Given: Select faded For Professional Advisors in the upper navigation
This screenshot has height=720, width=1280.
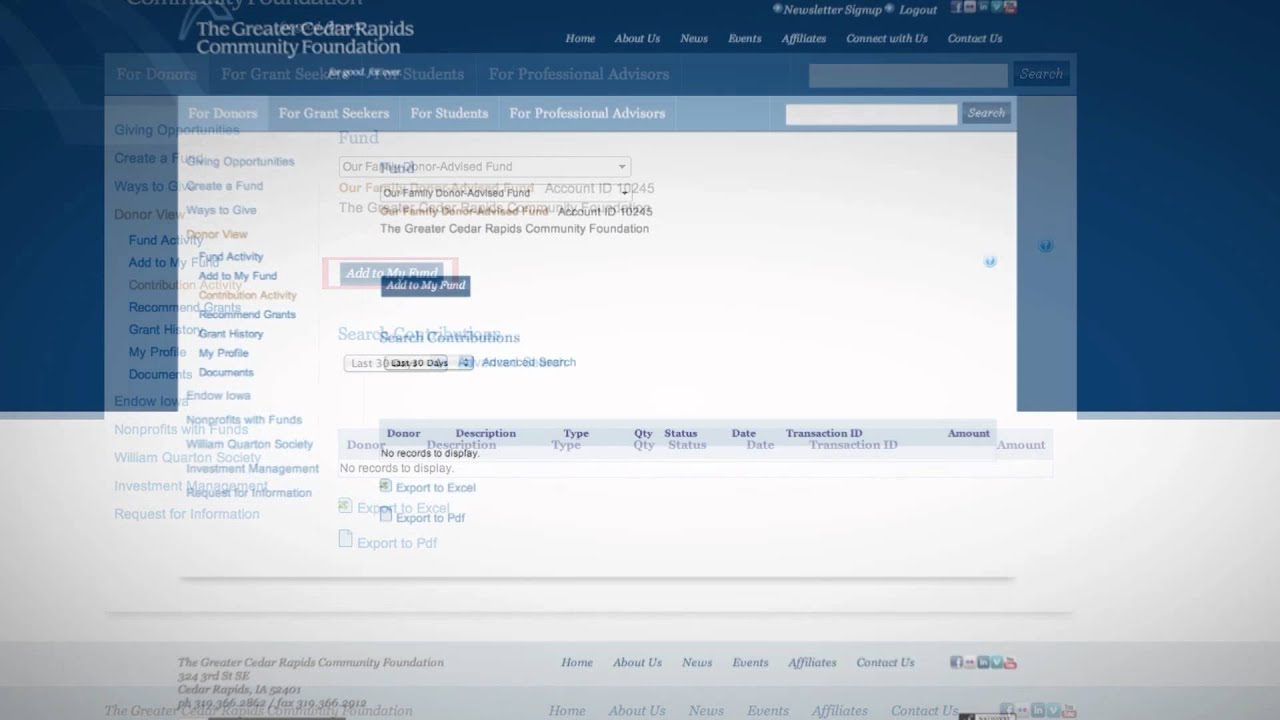Looking at the screenshot, I should 579,74.
